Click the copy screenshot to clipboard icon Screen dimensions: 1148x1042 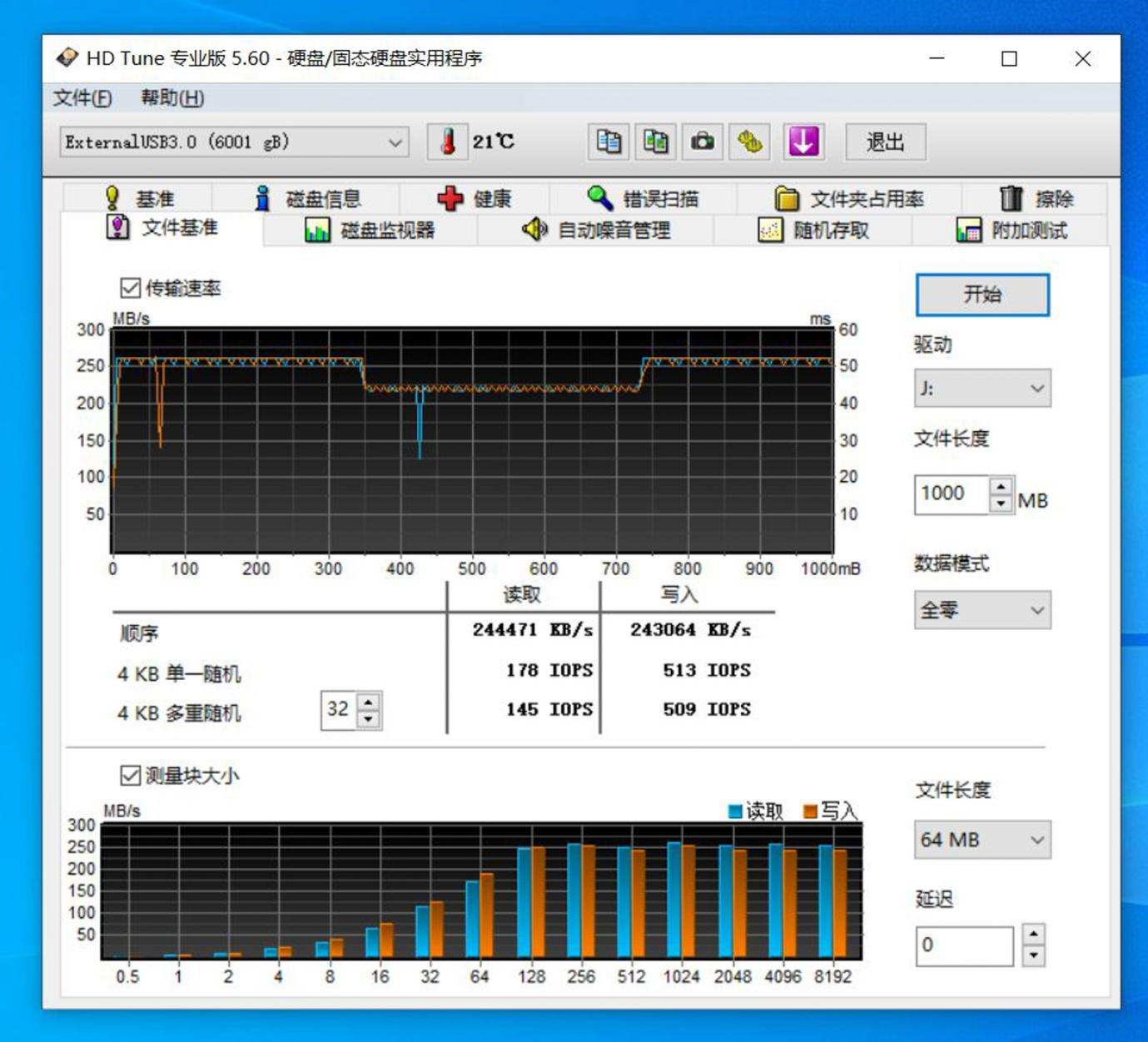656,141
